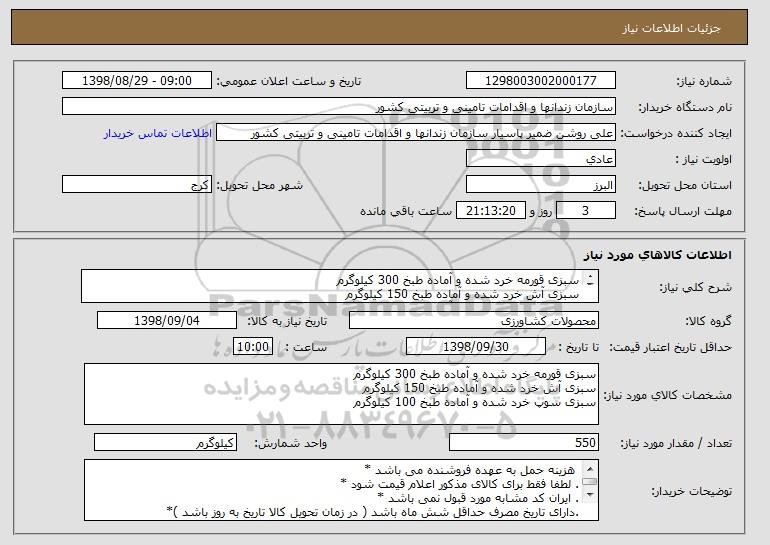770x545 pixels.
Task: Click the label نام دستگاه خریدار
Action: point(685,107)
